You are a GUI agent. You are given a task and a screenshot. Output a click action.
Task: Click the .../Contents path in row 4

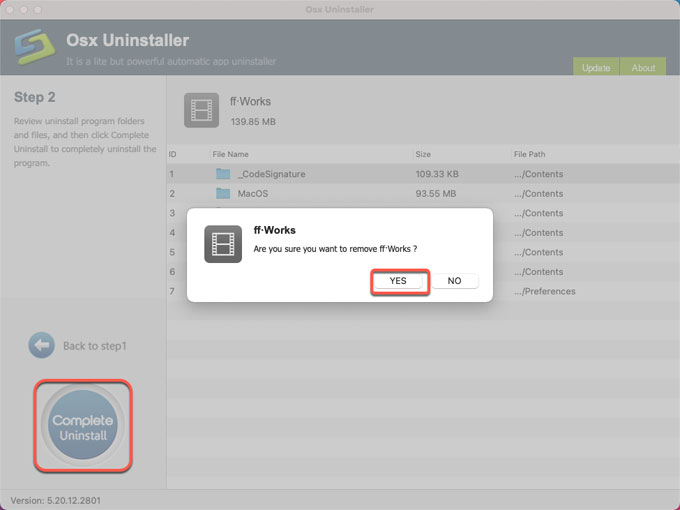pyautogui.click(x=539, y=232)
